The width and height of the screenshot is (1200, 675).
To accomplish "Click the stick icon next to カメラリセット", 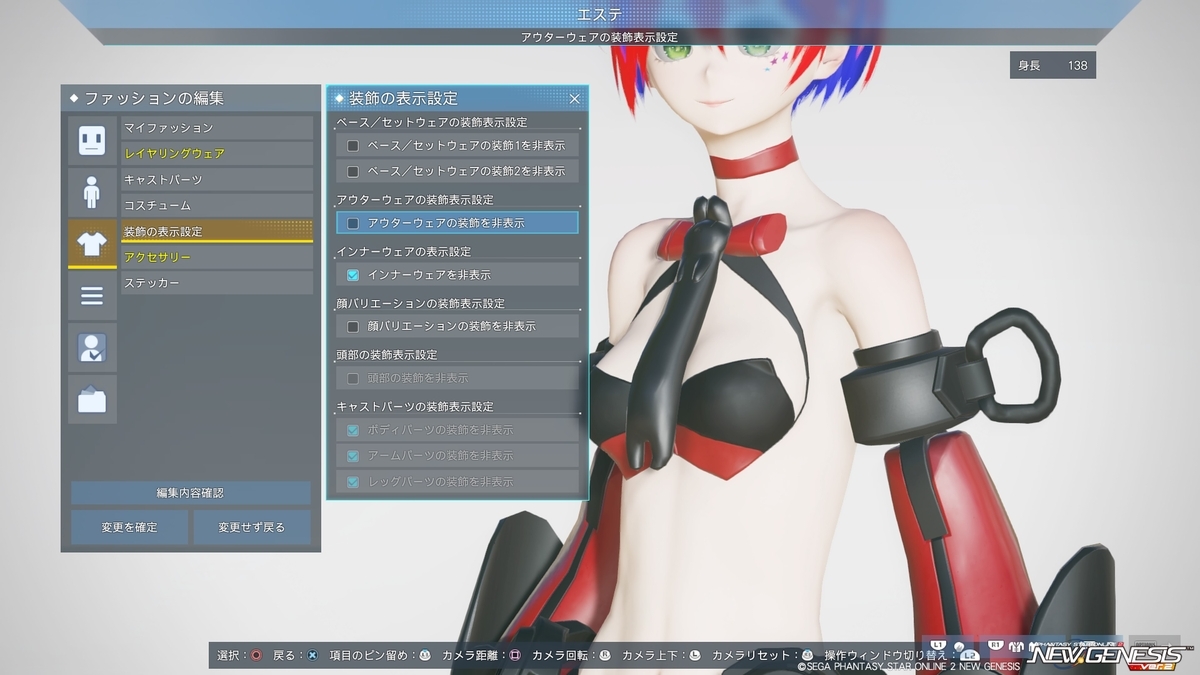I will [807, 655].
